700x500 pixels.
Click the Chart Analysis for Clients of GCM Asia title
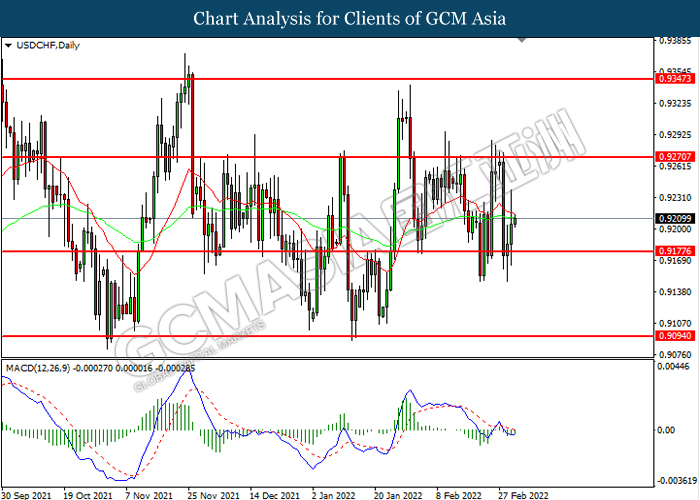(x=350, y=18)
